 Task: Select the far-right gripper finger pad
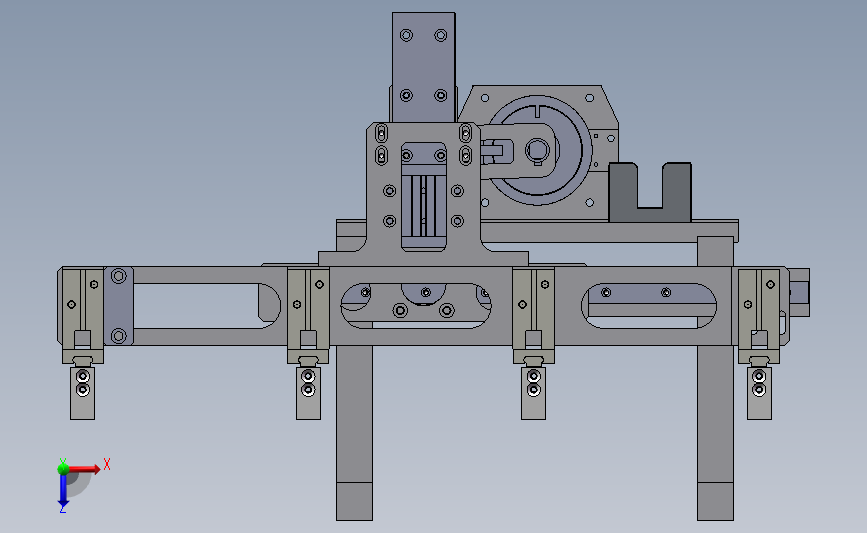coord(759,393)
